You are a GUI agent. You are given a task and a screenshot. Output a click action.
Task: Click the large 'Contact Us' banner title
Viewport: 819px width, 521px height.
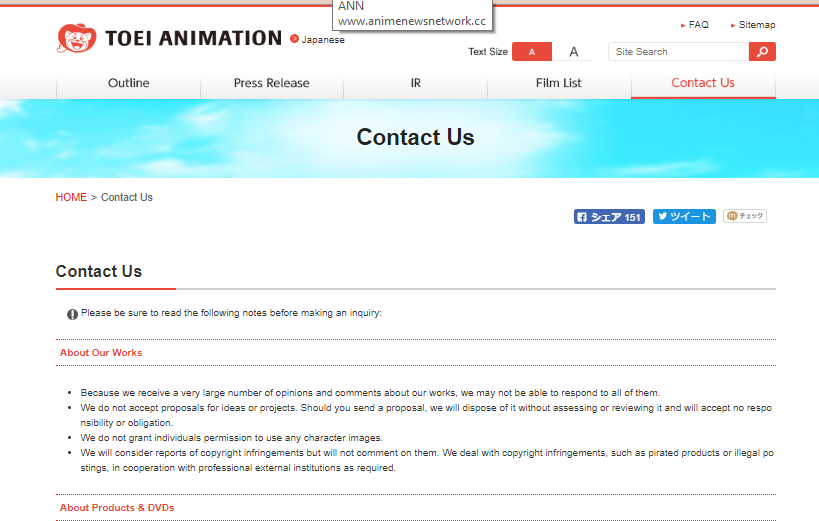tap(415, 137)
